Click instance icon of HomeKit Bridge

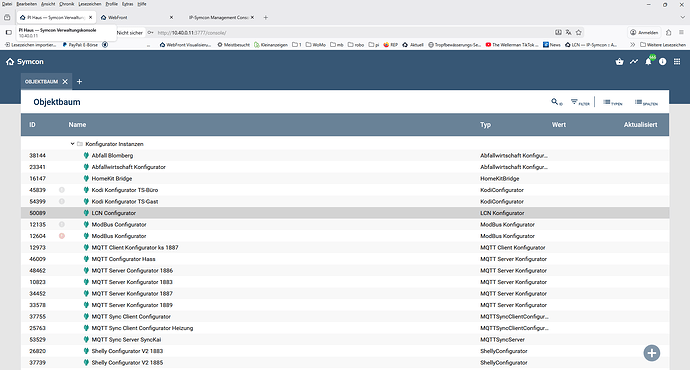coord(86,178)
